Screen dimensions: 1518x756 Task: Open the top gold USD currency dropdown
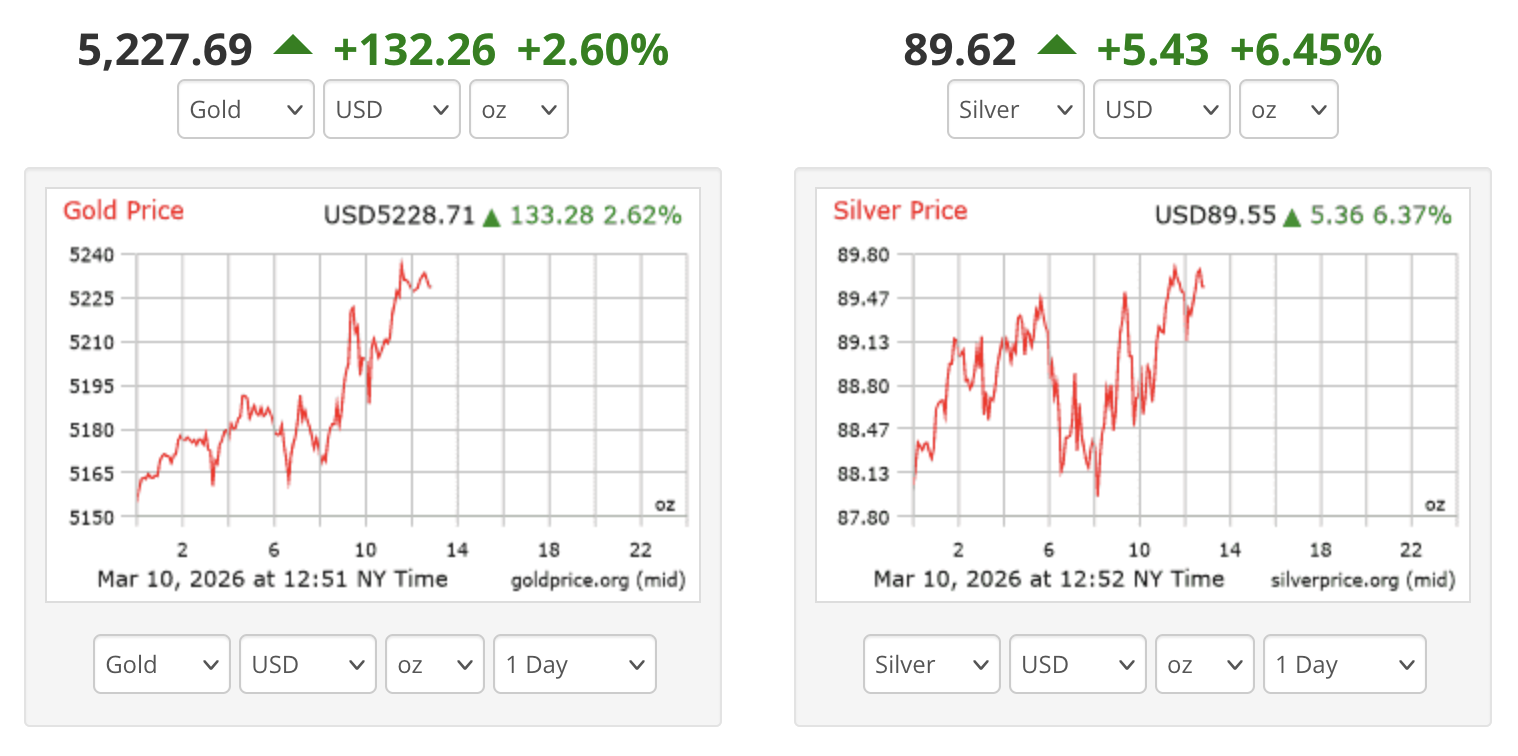(392, 109)
